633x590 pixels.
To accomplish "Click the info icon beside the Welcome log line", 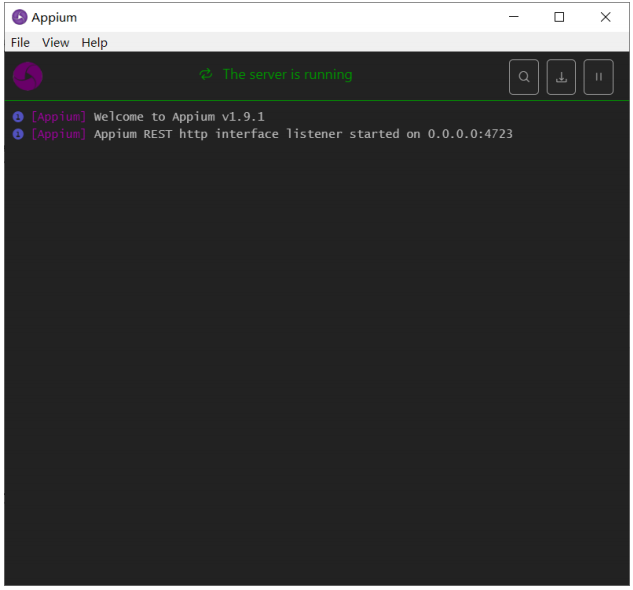I will [x=18, y=117].
